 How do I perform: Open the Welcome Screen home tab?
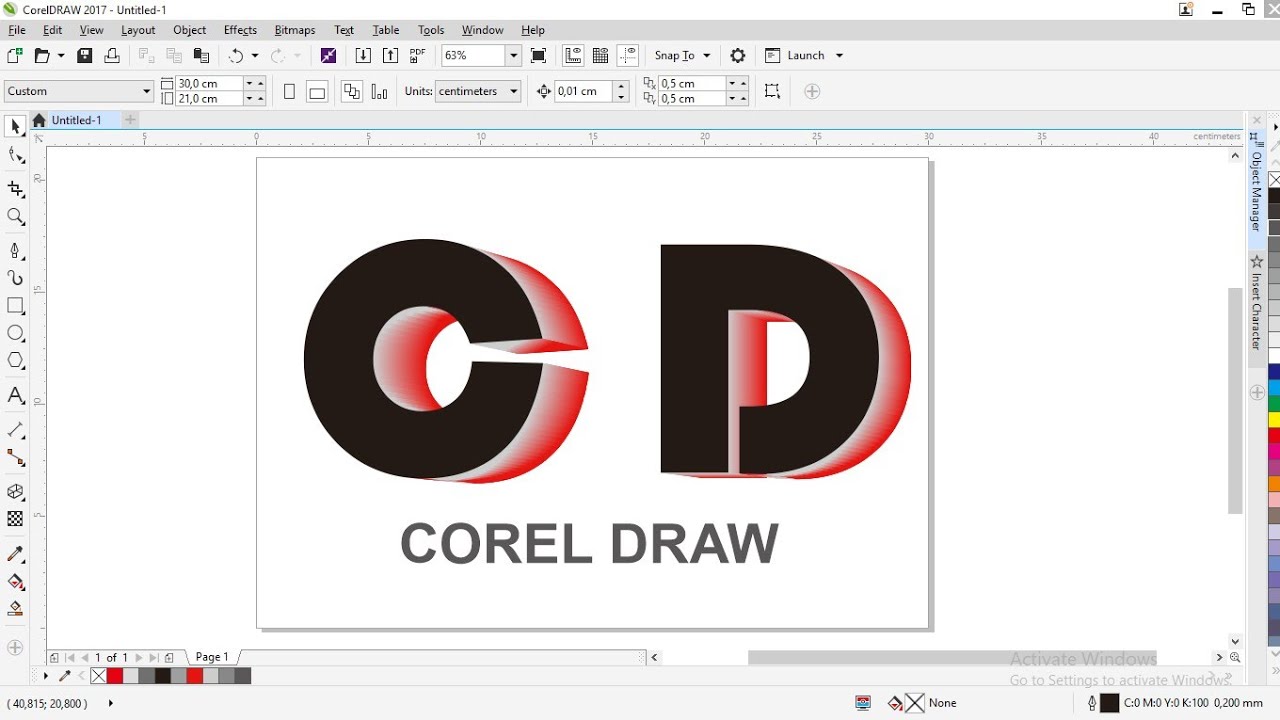coord(39,120)
